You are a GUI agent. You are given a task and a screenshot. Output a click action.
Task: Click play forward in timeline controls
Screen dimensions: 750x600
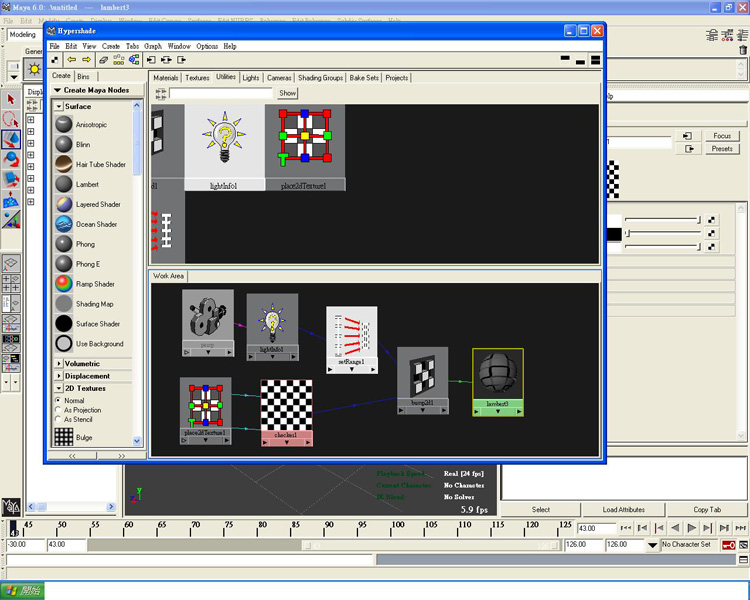pos(692,528)
